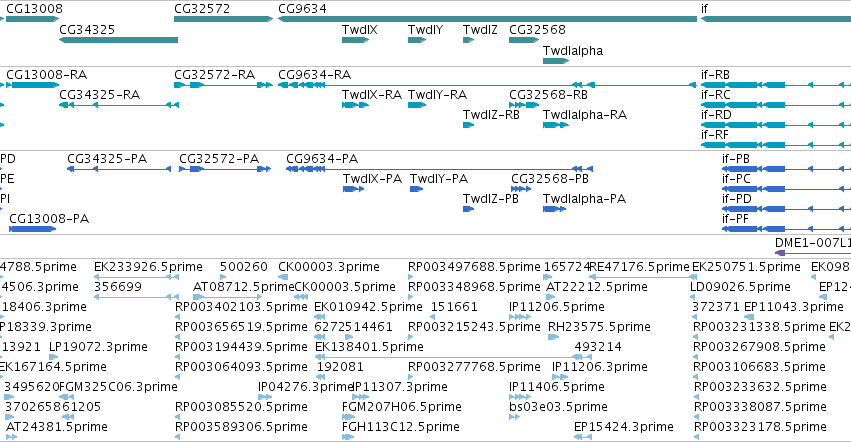Select the TwdlX gene

tap(355, 40)
